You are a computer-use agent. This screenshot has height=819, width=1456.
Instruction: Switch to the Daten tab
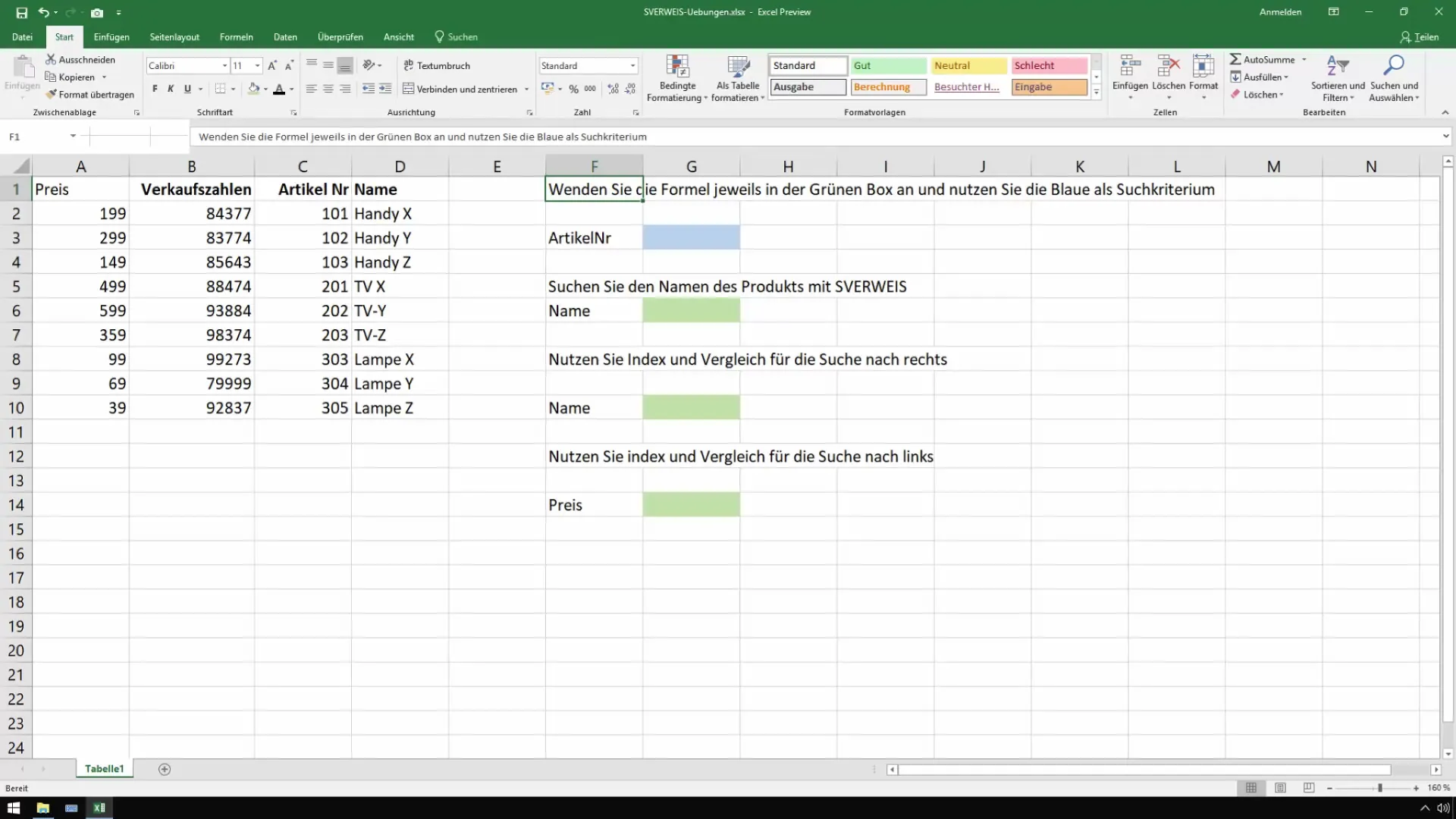(x=285, y=36)
